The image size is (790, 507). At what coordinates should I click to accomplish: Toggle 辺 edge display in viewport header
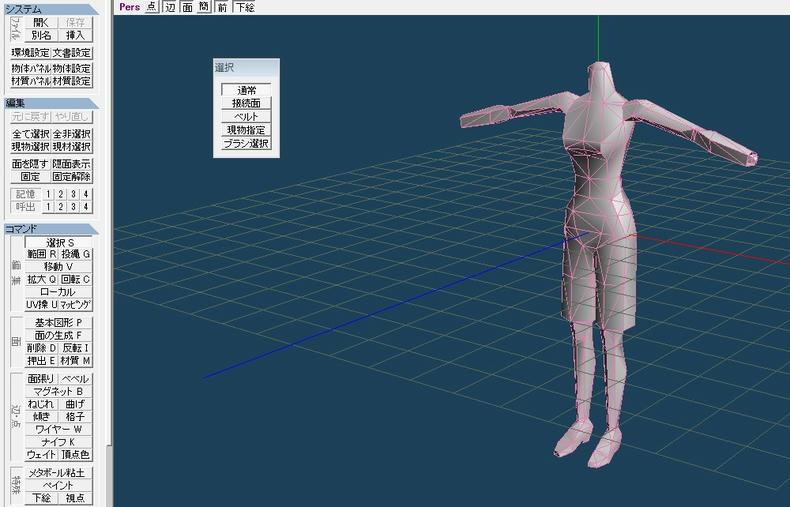170,7
